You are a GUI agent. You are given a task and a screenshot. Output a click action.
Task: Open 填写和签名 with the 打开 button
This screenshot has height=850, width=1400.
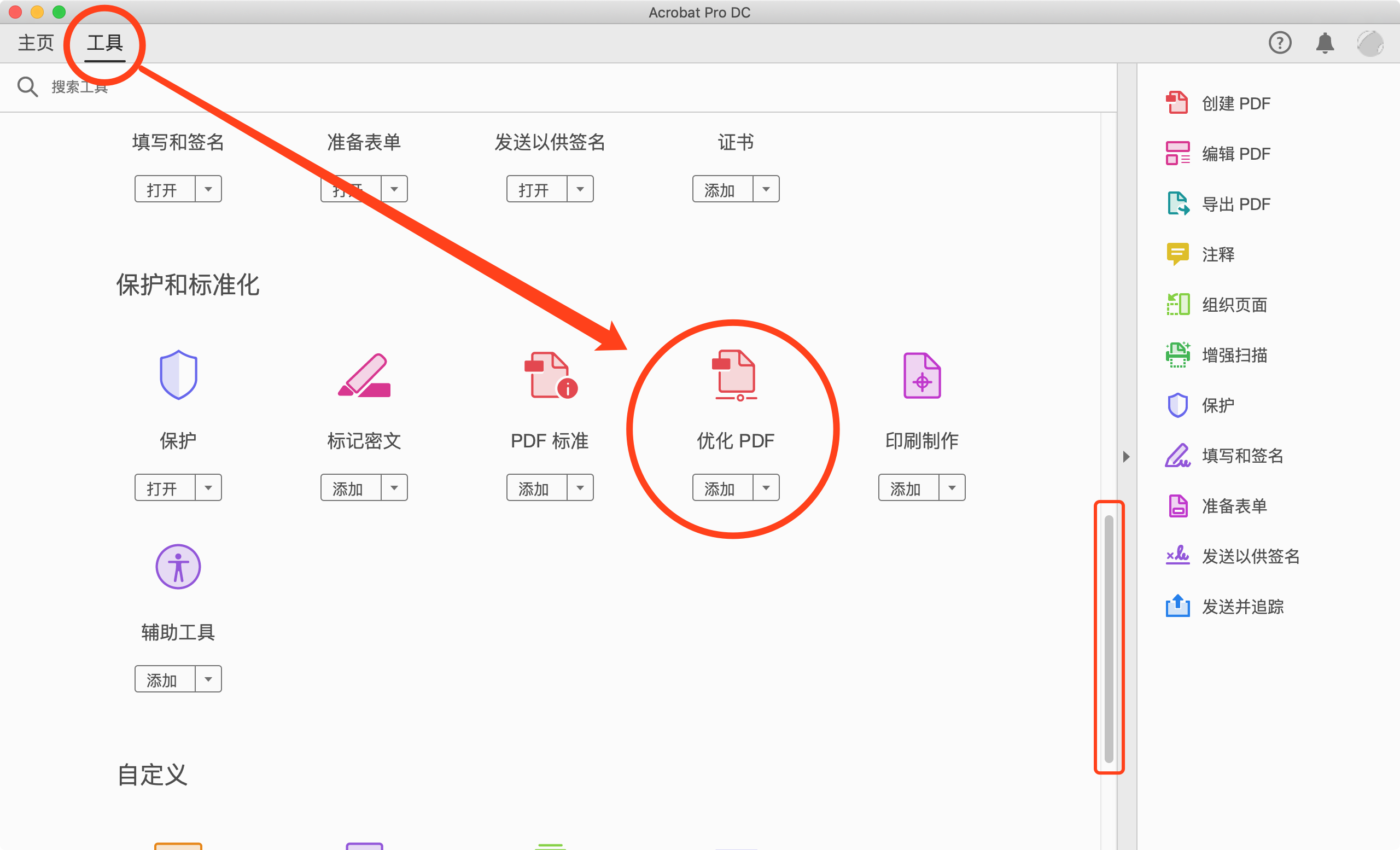165,189
